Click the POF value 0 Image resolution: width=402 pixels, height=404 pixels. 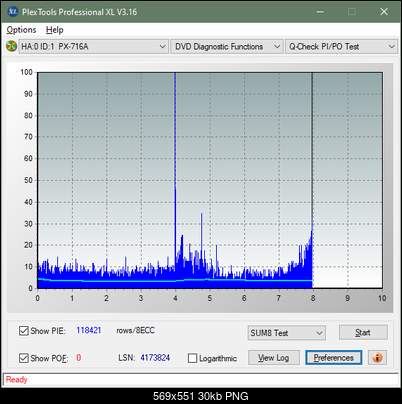[x=79, y=358]
